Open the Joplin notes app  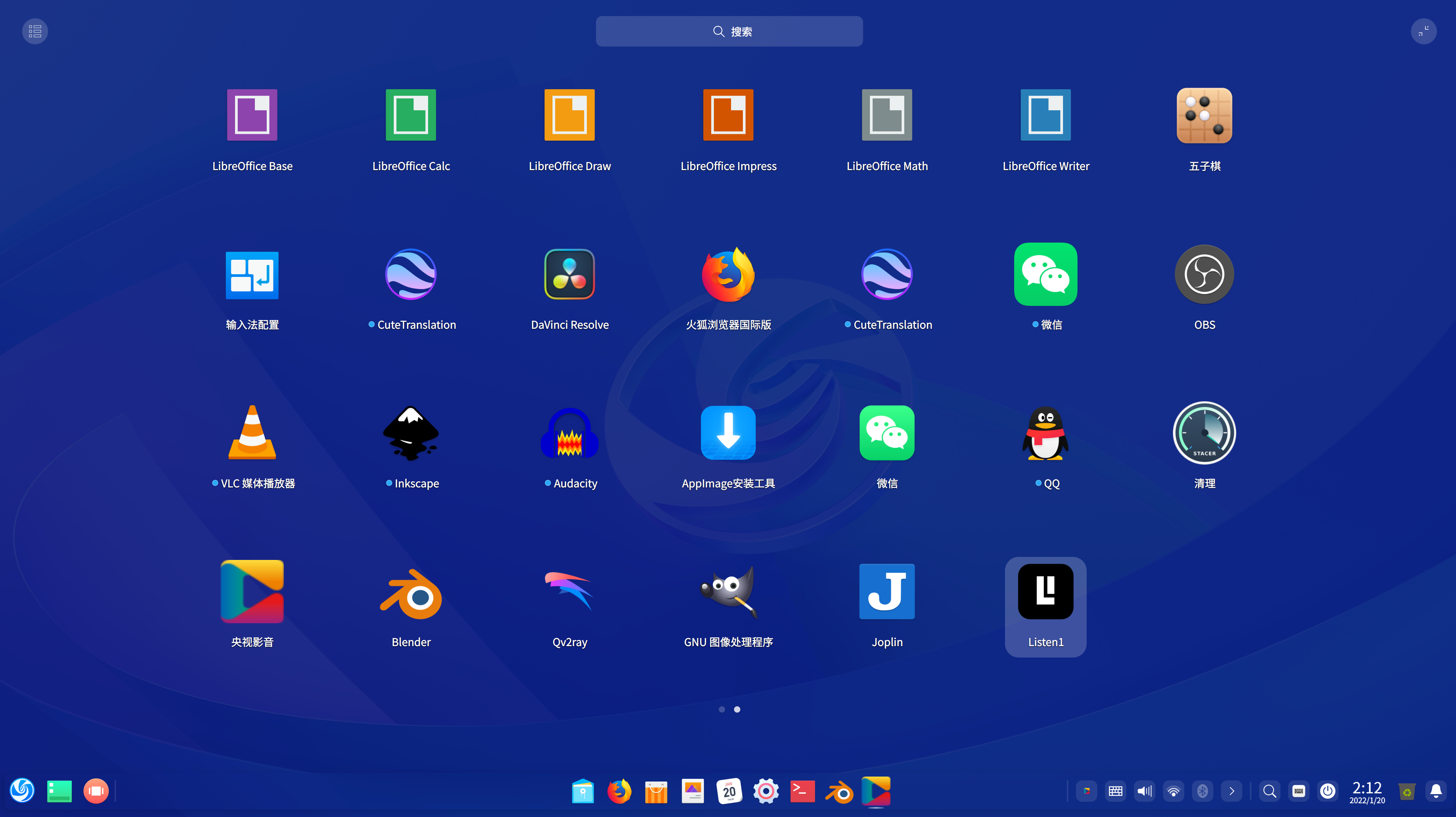tap(886, 592)
